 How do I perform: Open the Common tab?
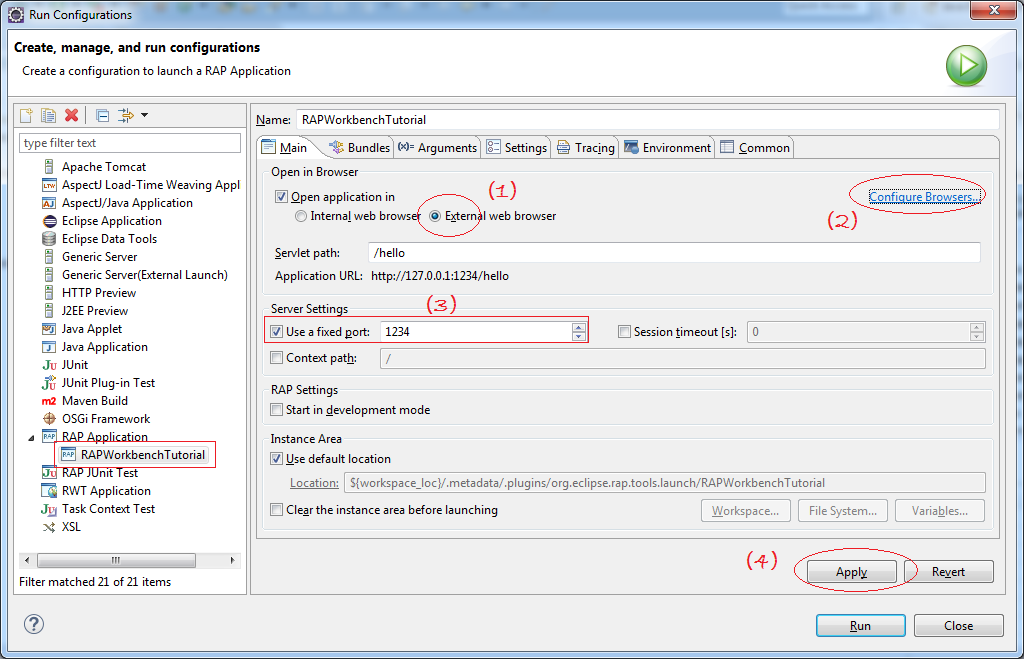[755, 148]
